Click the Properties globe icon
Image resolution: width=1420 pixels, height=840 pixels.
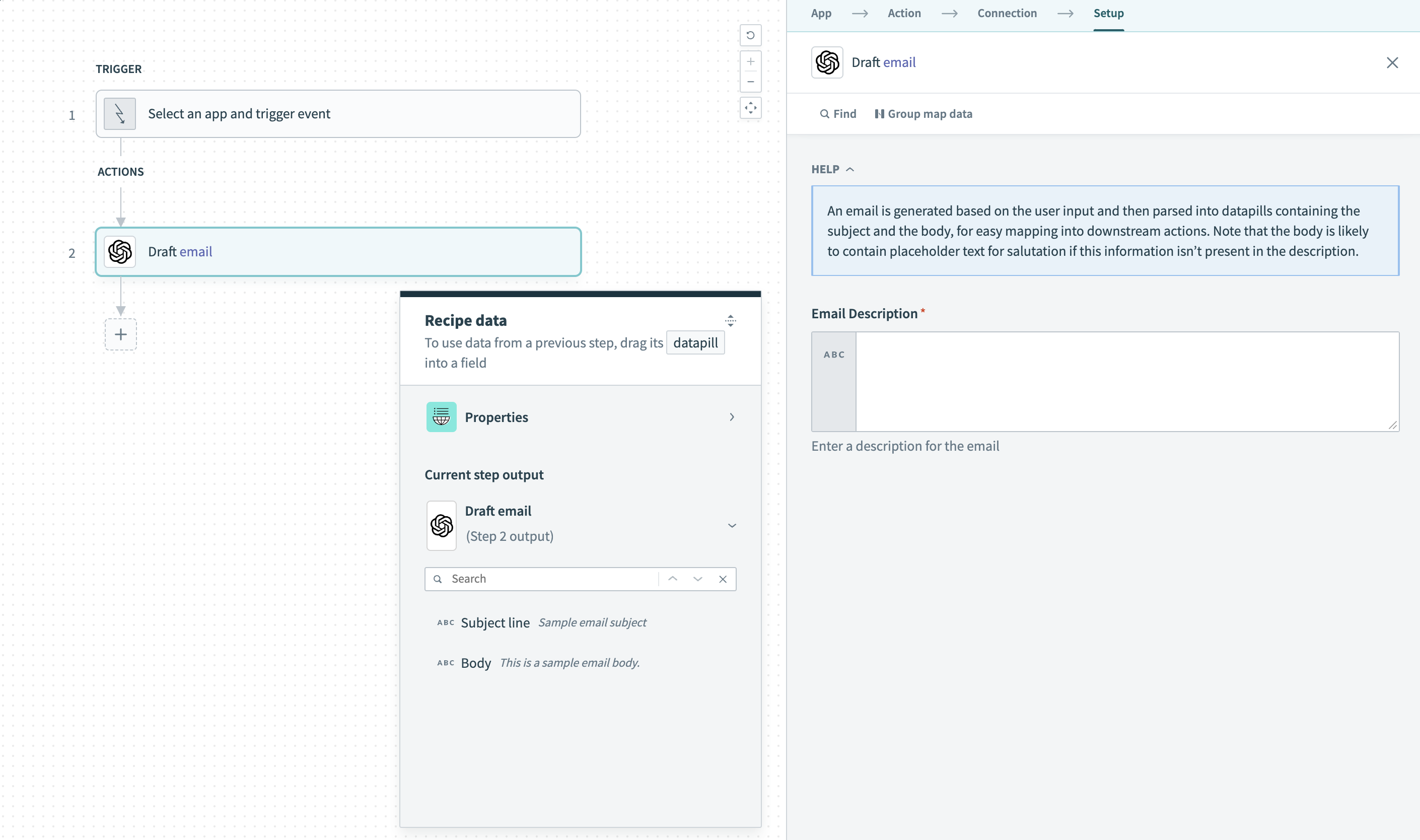point(440,417)
